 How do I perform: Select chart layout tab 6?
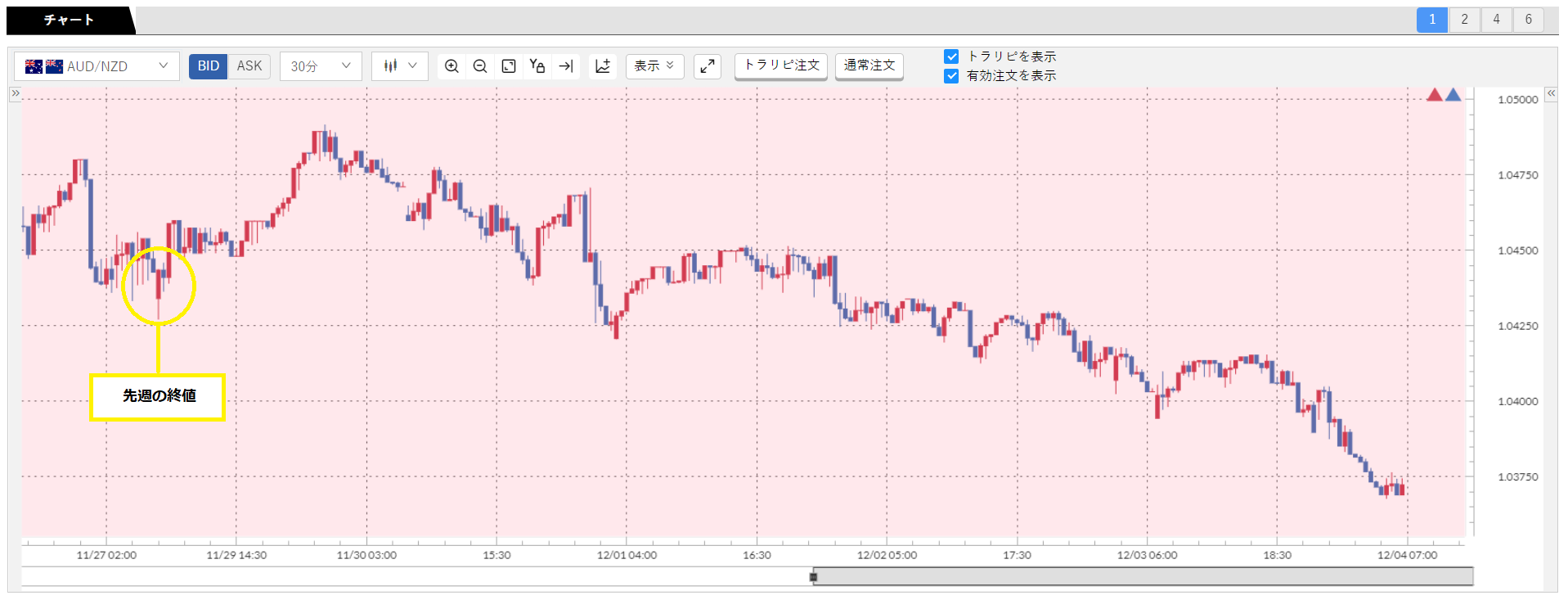coord(1528,20)
